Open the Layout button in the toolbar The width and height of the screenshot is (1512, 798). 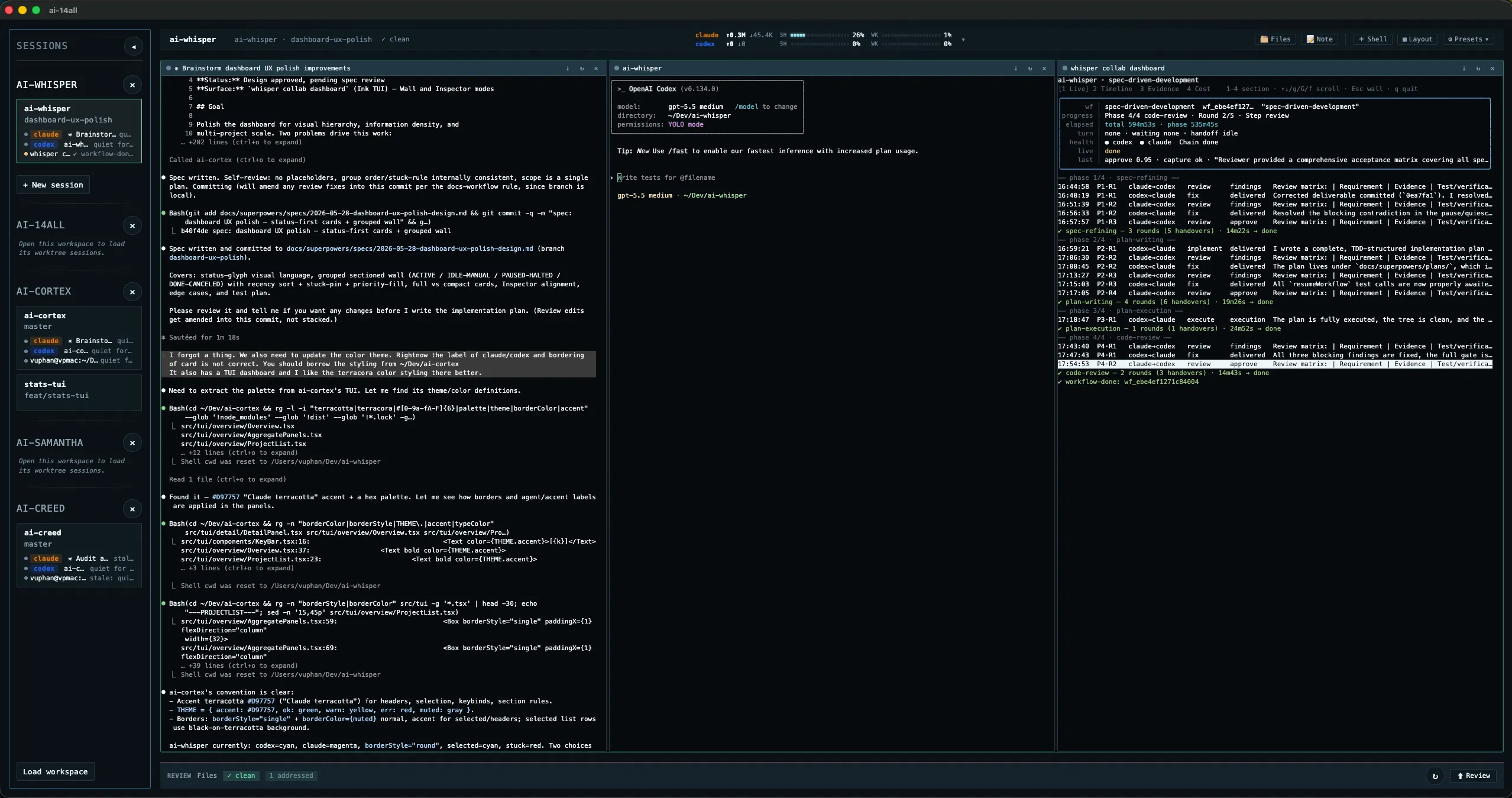(x=1417, y=40)
